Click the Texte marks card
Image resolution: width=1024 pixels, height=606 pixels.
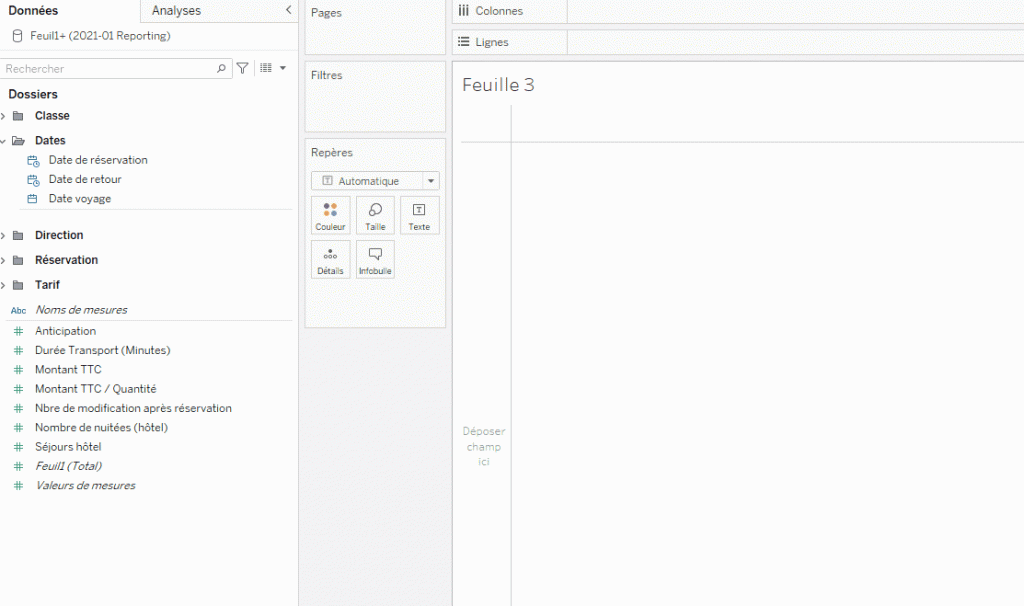click(x=419, y=215)
